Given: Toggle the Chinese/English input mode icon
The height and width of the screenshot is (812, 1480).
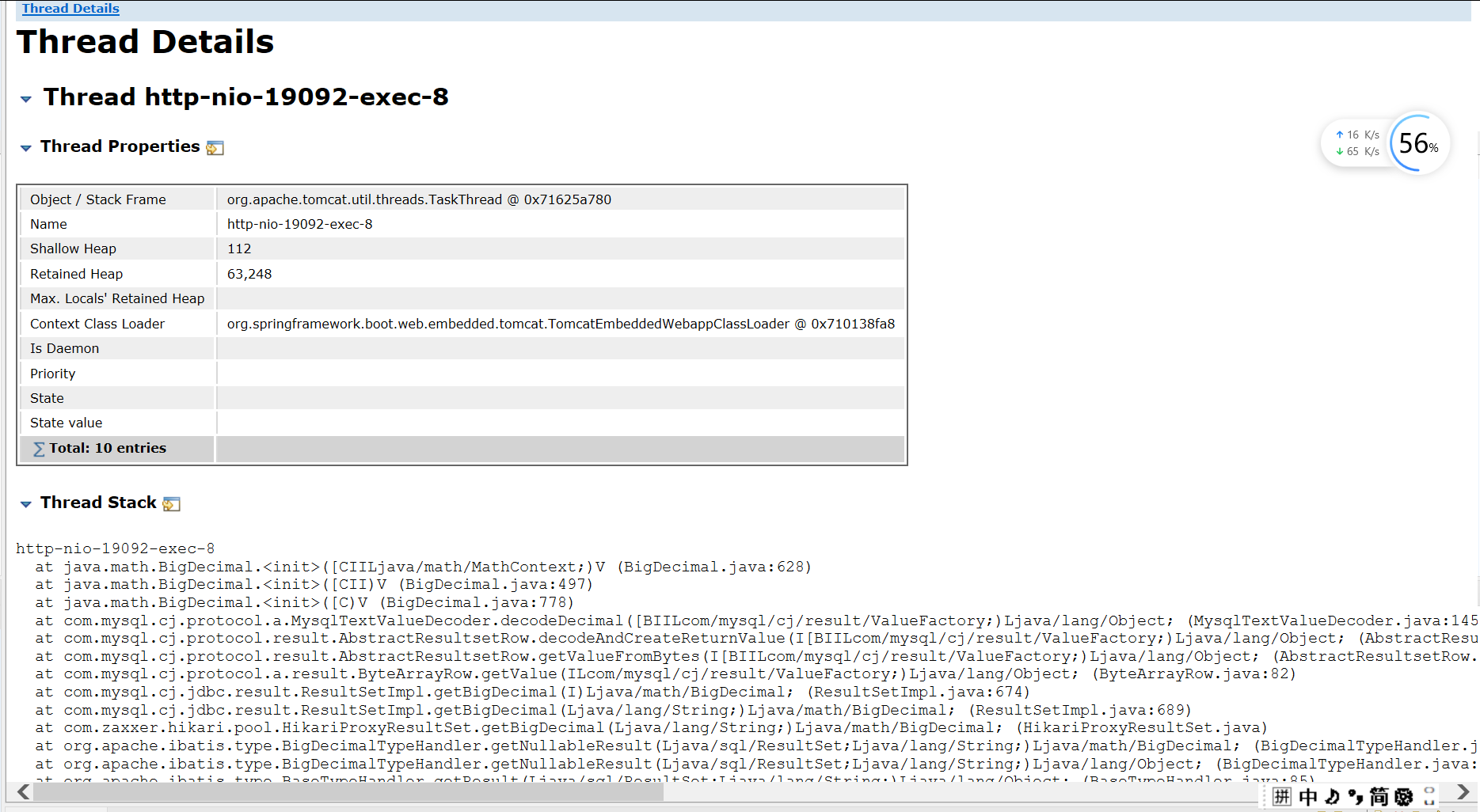Looking at the screenshot, I should (x=1308, y=796).
